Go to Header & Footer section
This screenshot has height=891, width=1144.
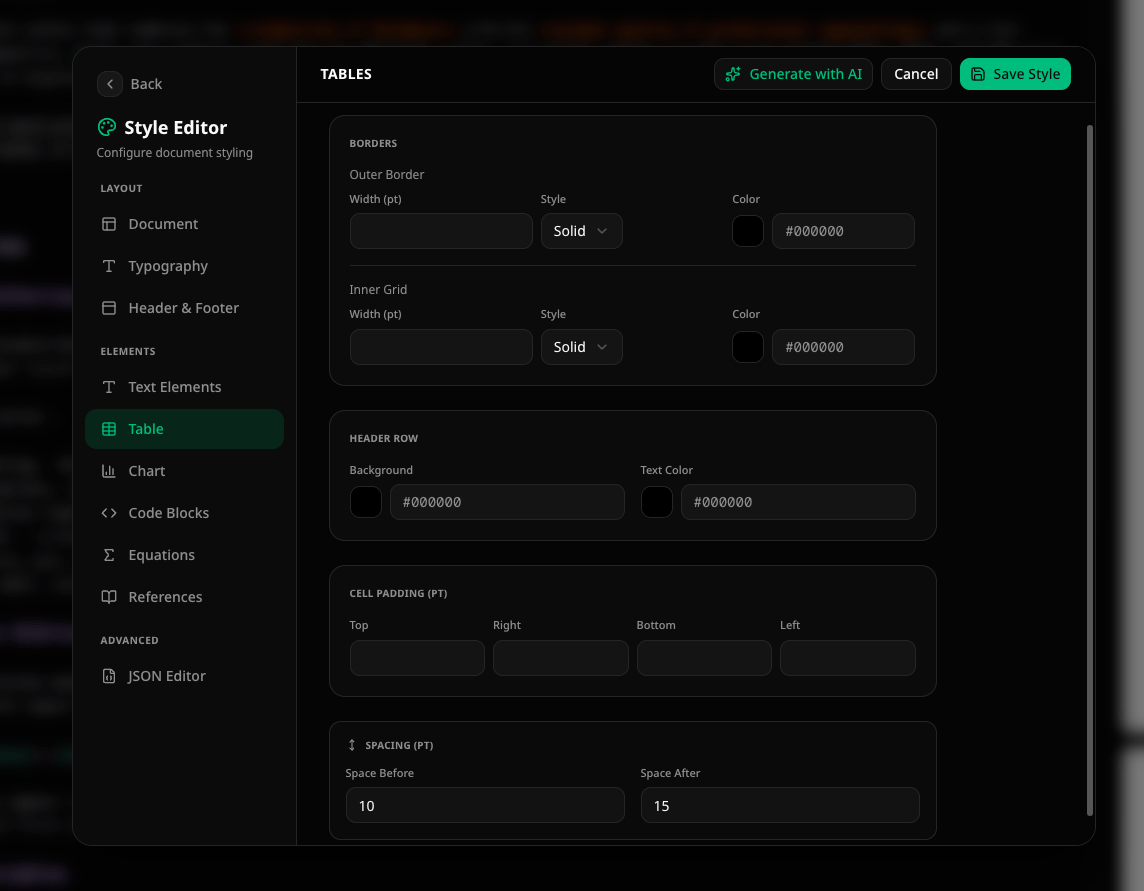point(185,308)
